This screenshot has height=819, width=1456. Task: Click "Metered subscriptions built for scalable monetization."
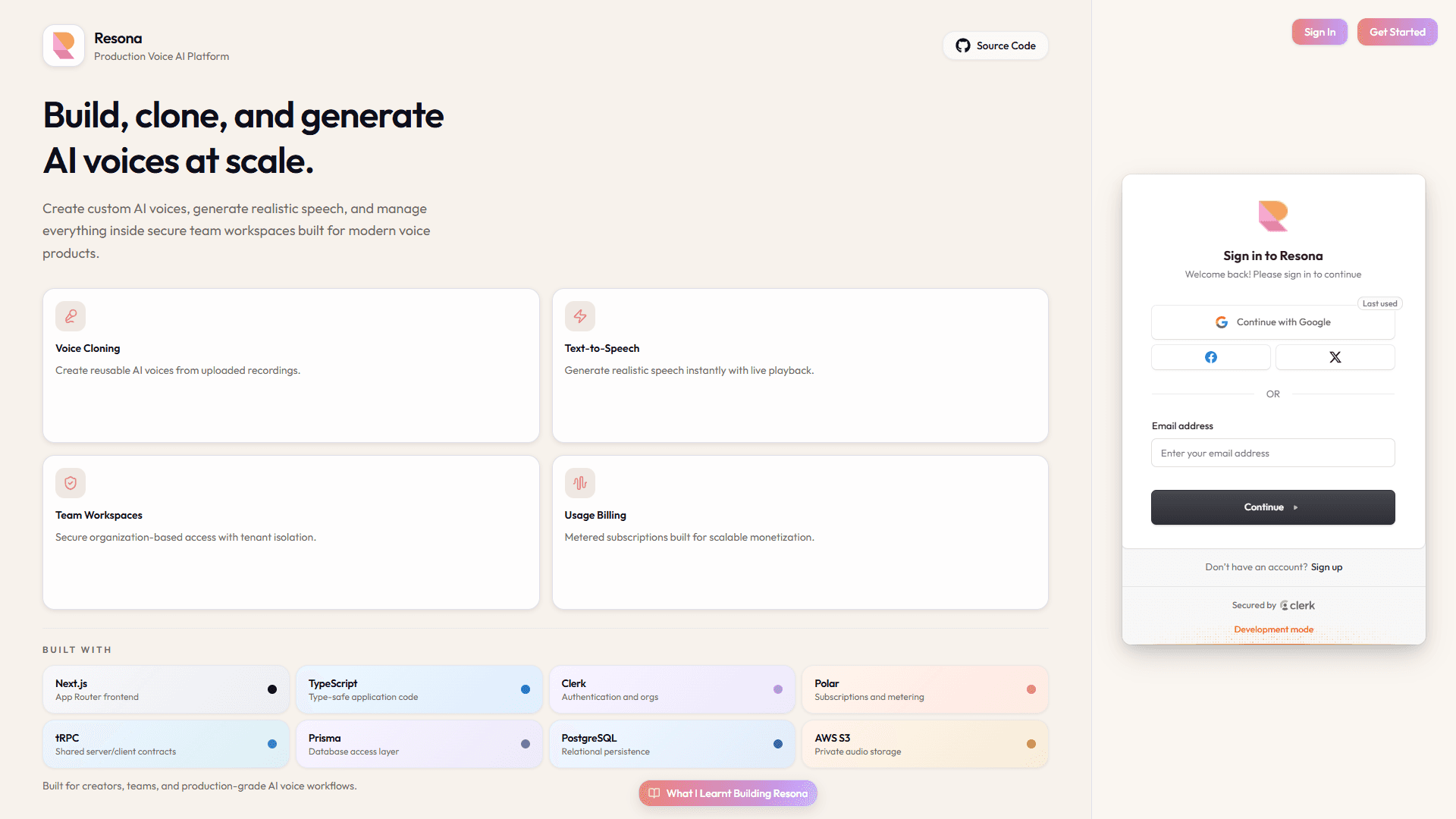[689, 537]
